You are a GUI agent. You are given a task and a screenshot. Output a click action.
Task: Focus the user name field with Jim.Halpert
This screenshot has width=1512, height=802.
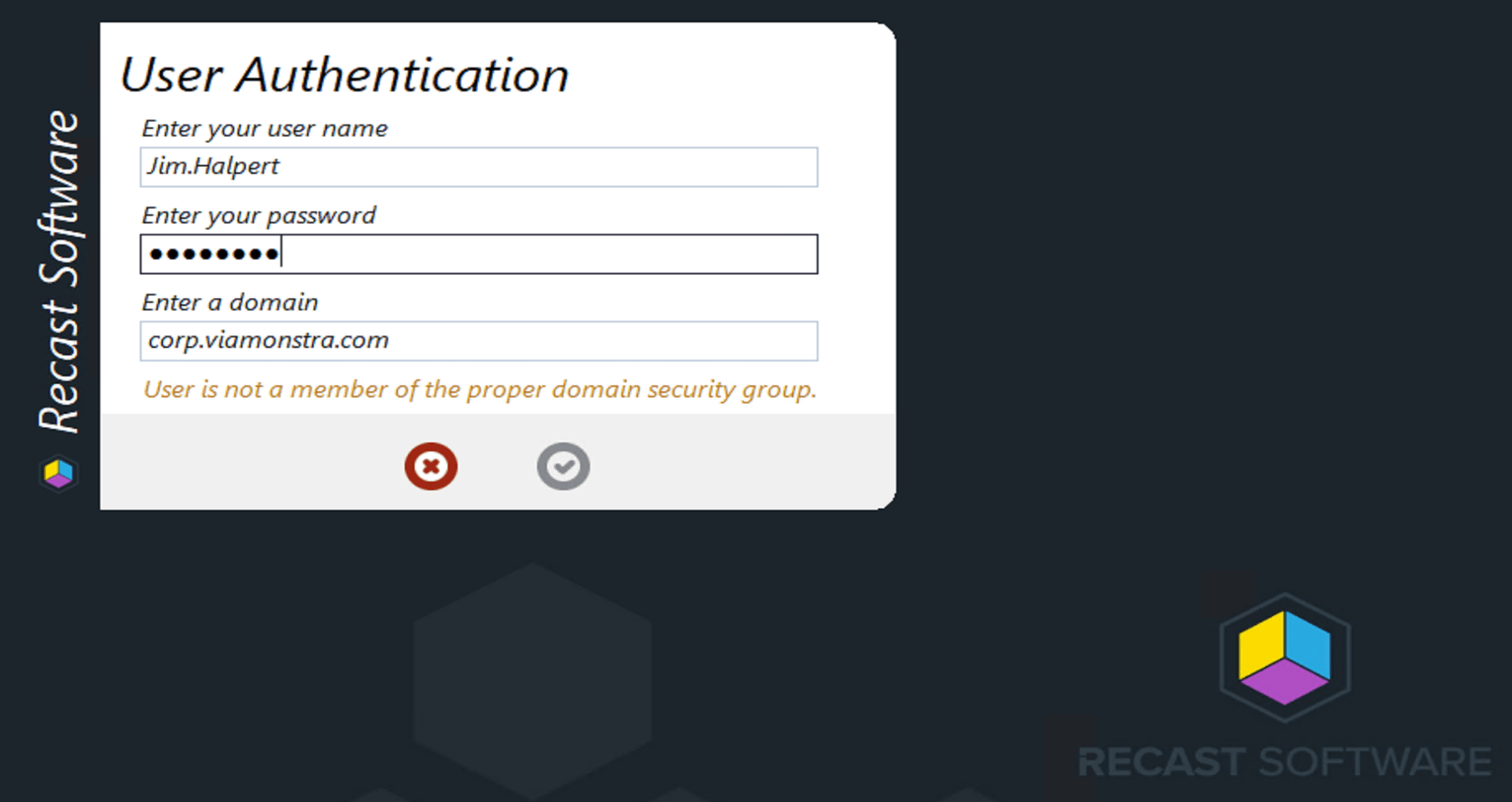[x=478, y=167]
